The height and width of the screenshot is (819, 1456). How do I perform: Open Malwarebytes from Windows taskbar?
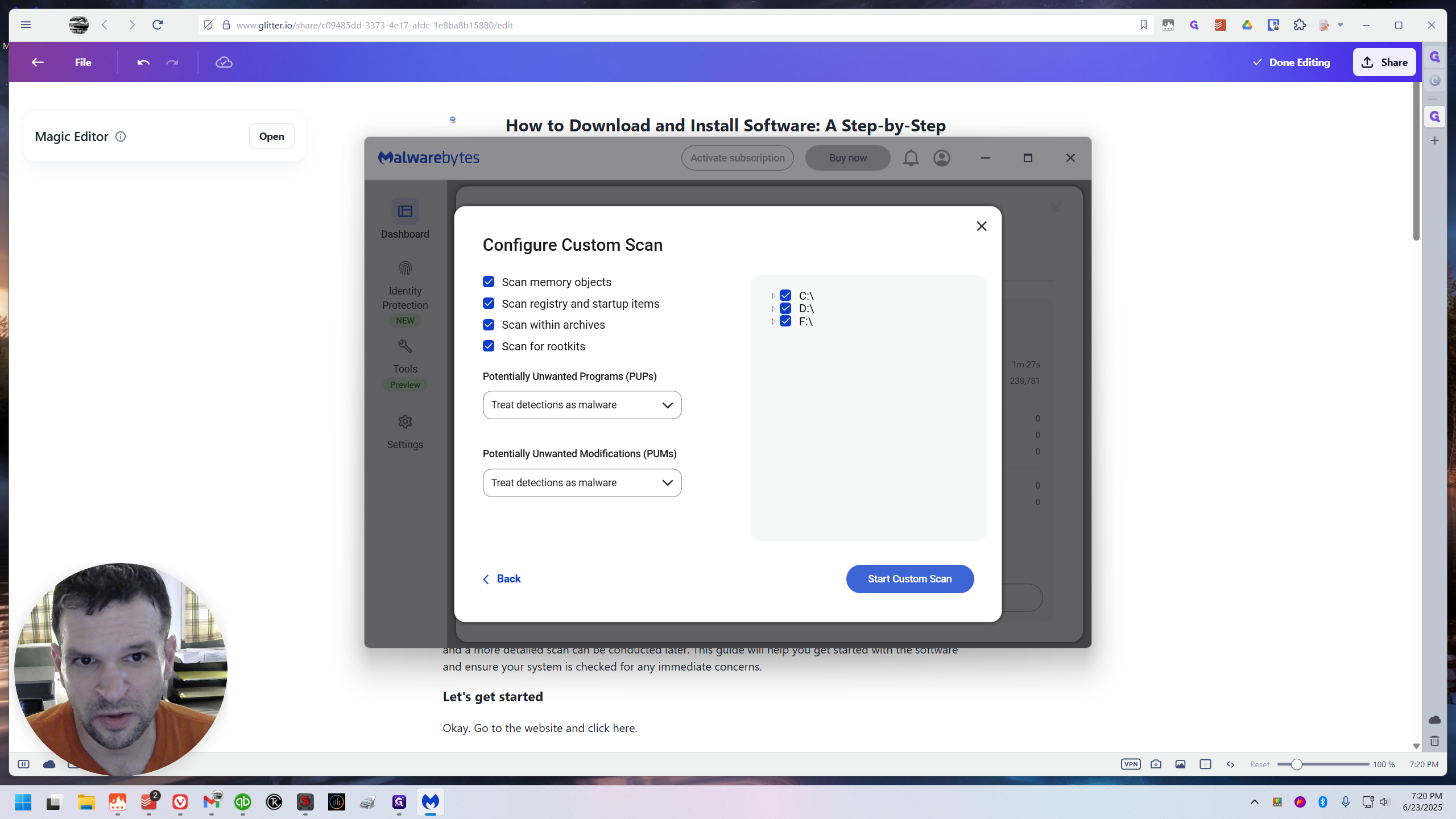[x=431, y=802]
